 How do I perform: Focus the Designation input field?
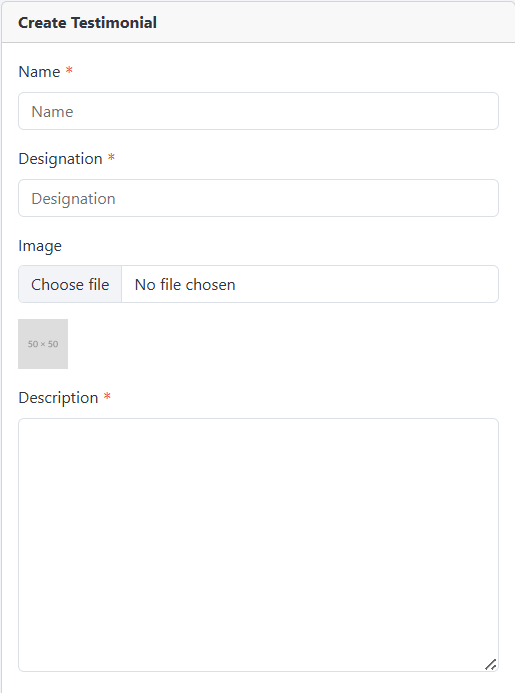(x=258, y=198)
